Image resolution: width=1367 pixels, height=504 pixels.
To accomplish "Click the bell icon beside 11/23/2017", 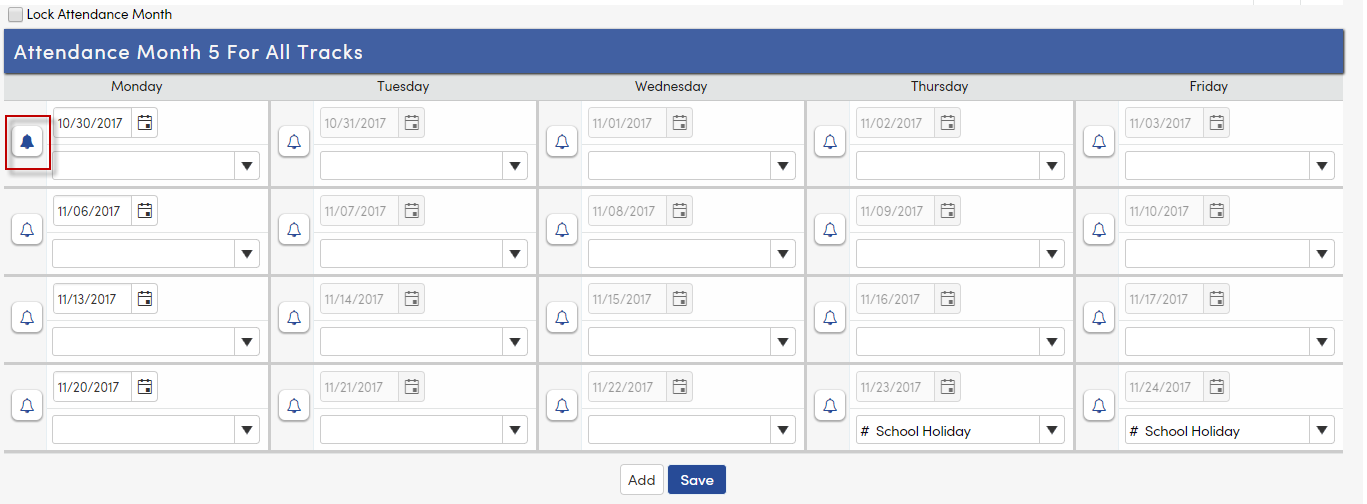I will tap(829, 406).
